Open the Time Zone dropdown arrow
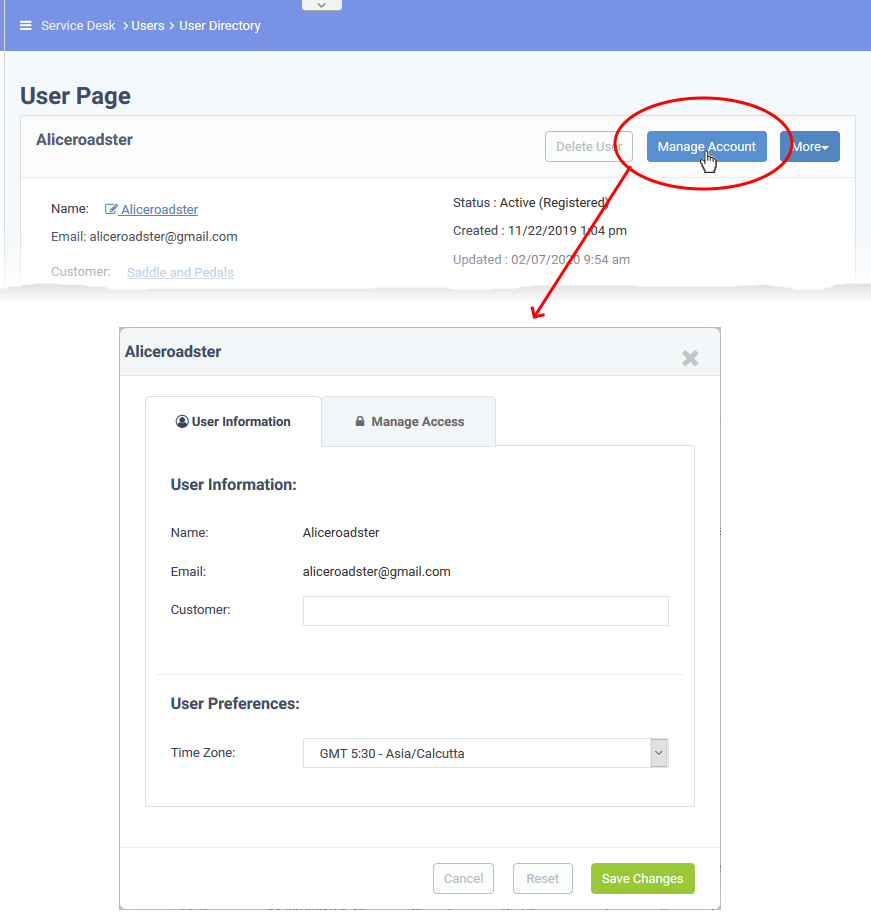The image size is (871, 916). click(x=659, y=753)
